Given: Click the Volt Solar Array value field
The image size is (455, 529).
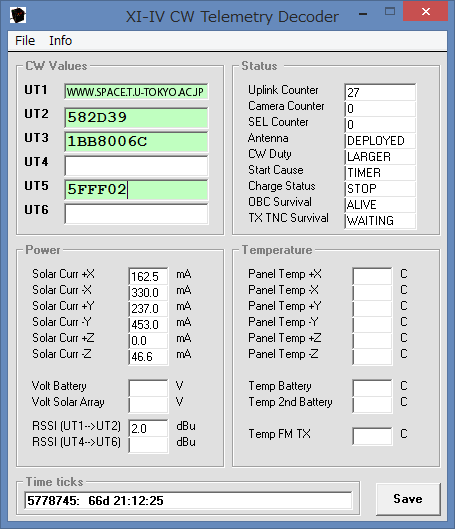Looking at the screenshot, I should (148, 404).
